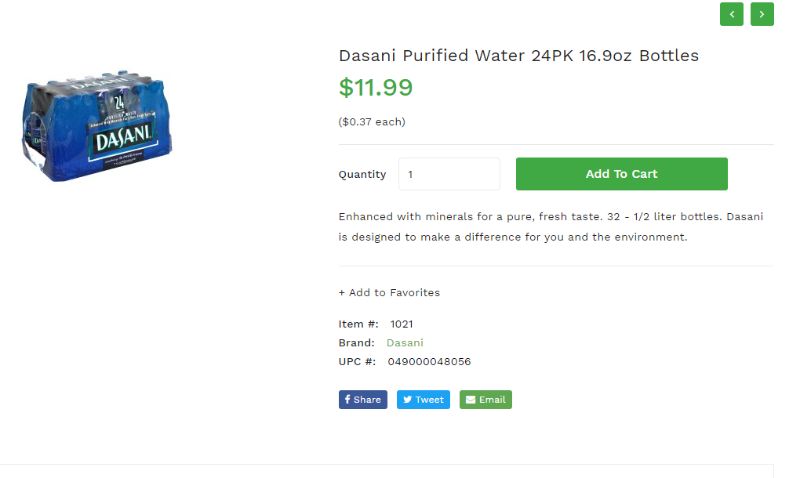This screenshot has height=478, width=800.
Task: Add Dasani water to cart
Action: coord(621,174)
